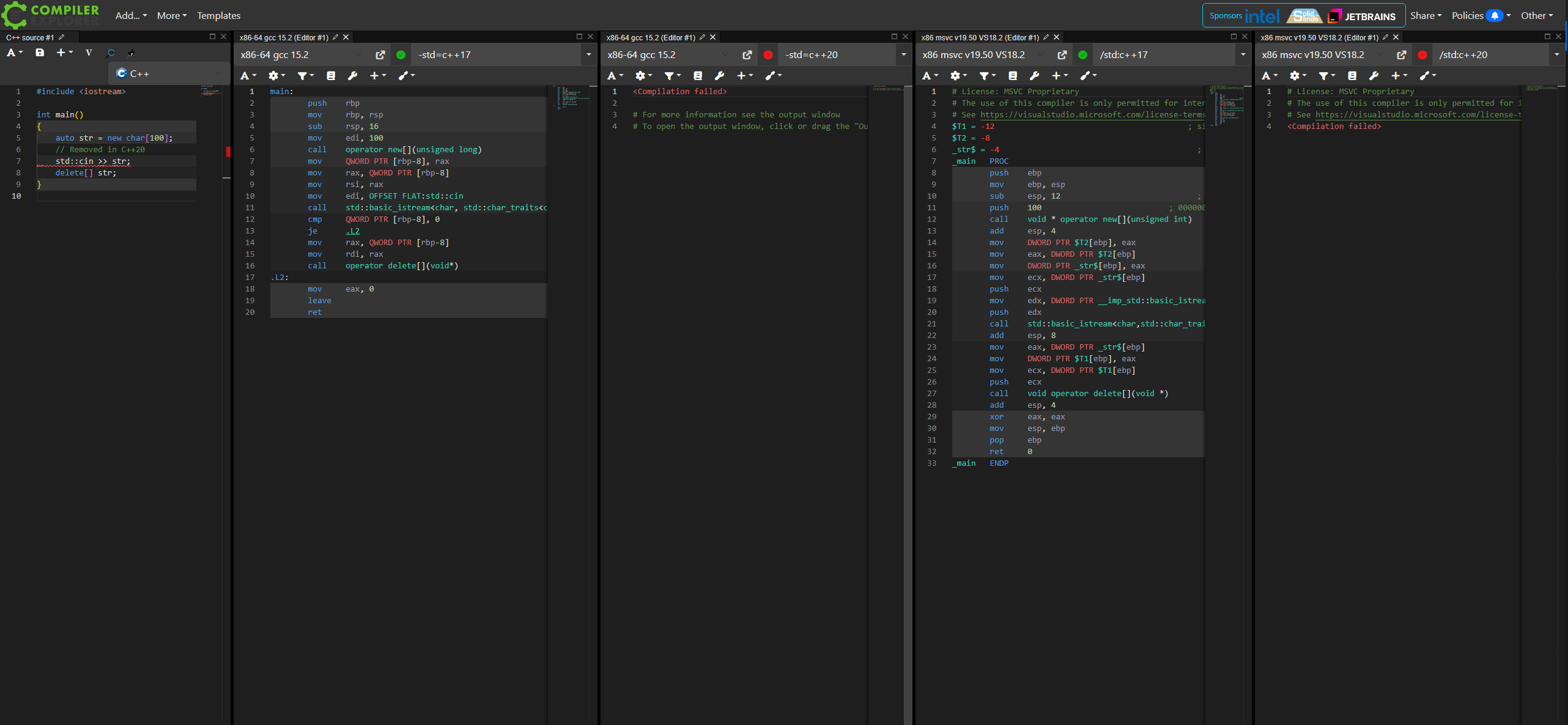The image size is (1568, 725).
Task: Select the C++ source #1 tab
Action: click(31, 37)
